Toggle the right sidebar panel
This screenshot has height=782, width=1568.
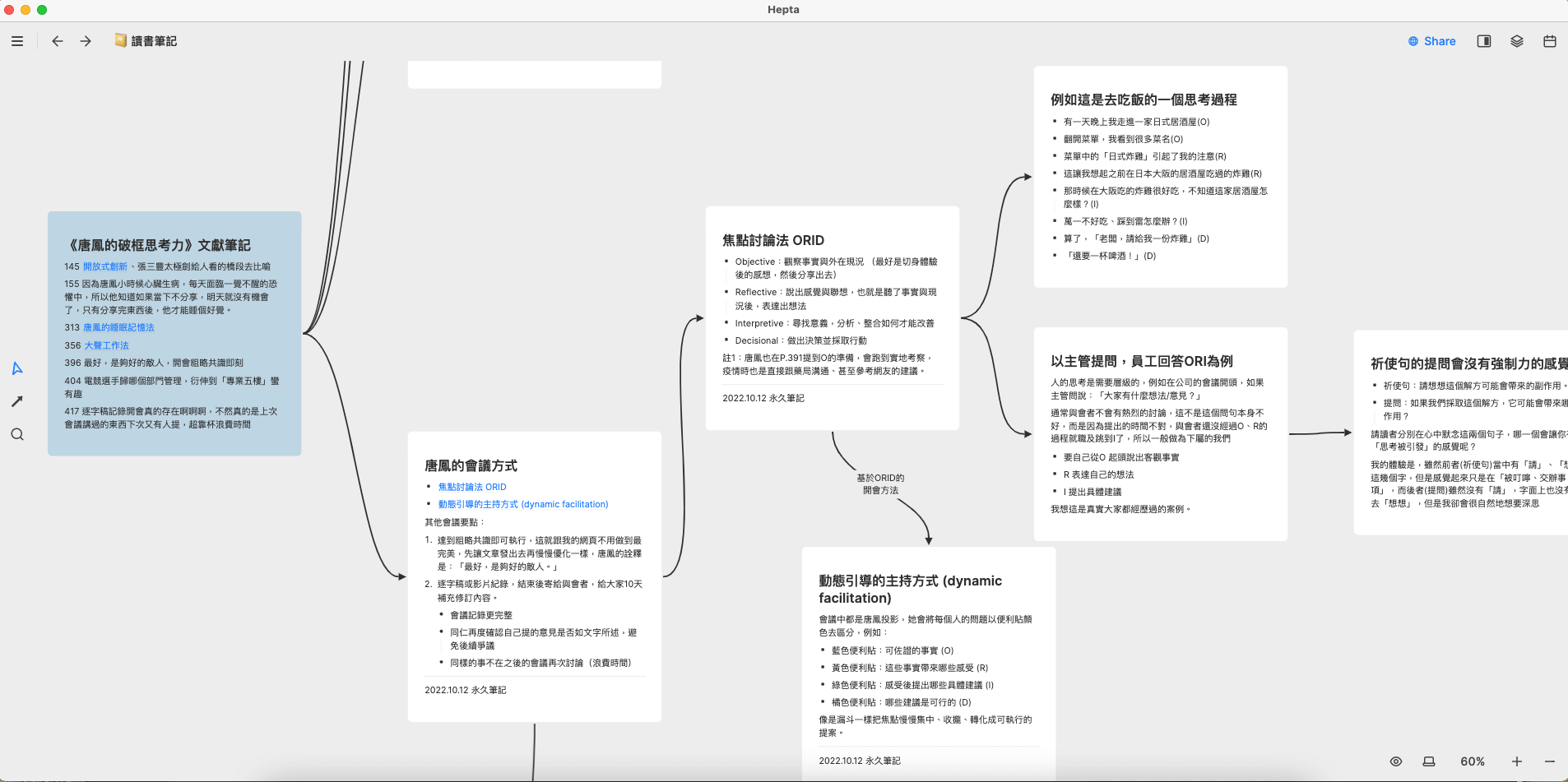[1484, 41]
